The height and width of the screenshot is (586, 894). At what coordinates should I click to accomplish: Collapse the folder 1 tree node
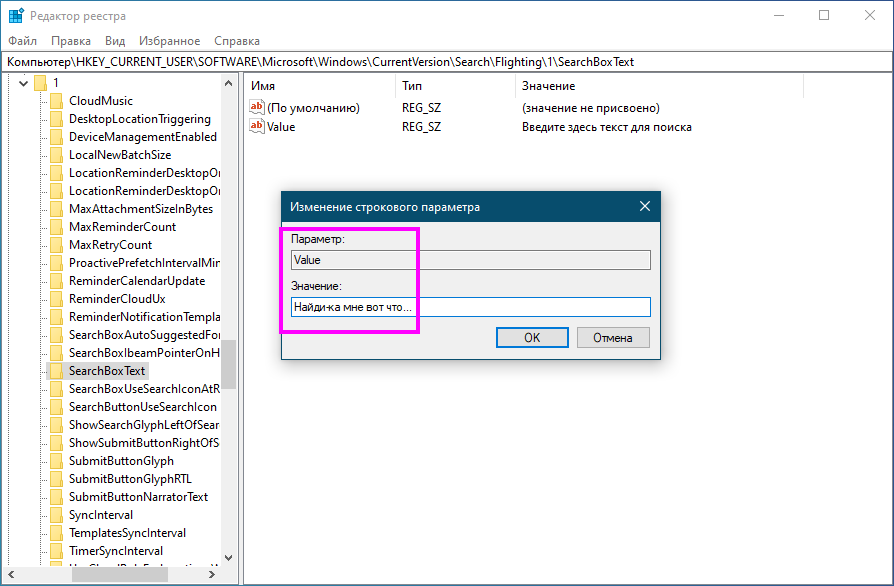point(23,83)
